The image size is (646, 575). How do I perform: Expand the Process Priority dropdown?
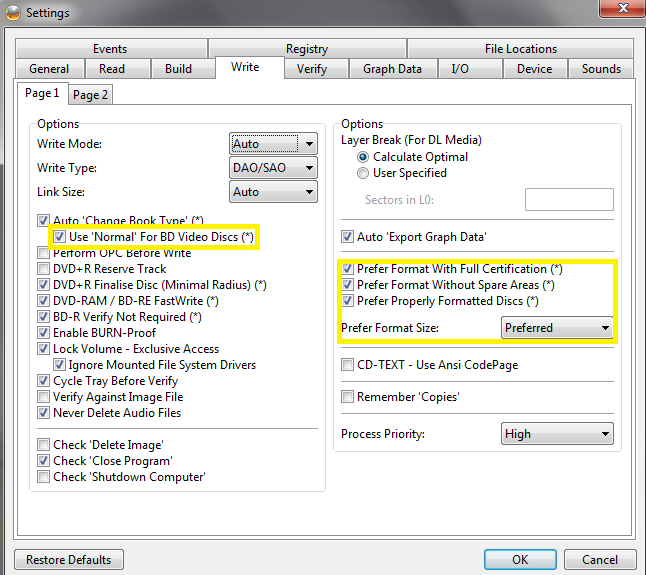pyautogui.click(x=557, y=434)
